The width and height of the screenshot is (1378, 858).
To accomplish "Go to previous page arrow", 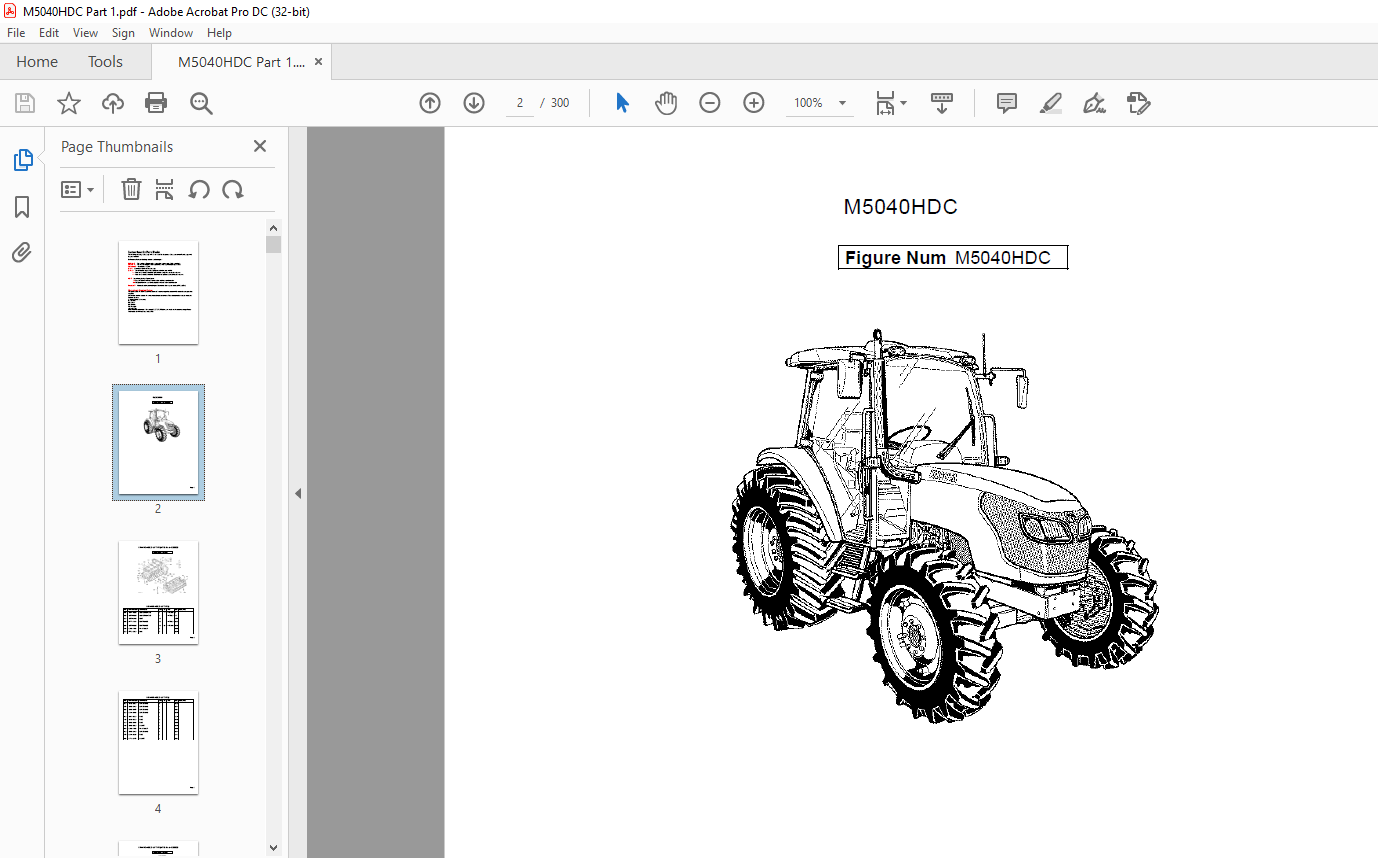I will pos(430,103).
